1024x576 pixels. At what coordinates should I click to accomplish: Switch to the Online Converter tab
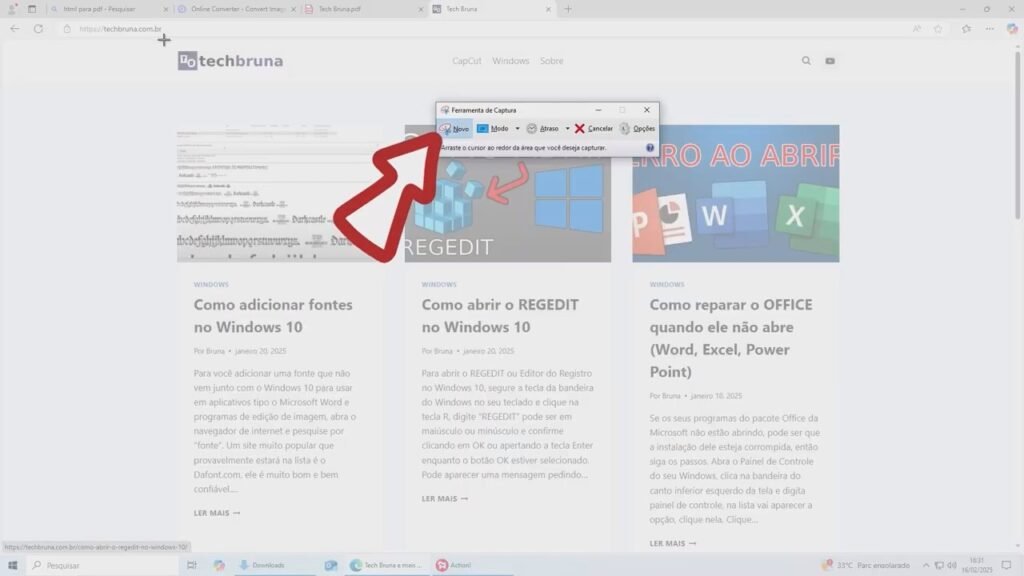tap(235, 9)
